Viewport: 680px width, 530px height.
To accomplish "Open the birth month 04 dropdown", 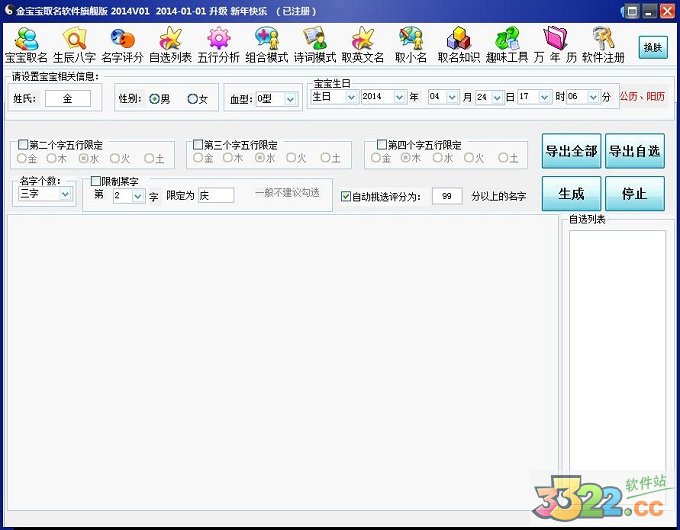I will [452, 97].
